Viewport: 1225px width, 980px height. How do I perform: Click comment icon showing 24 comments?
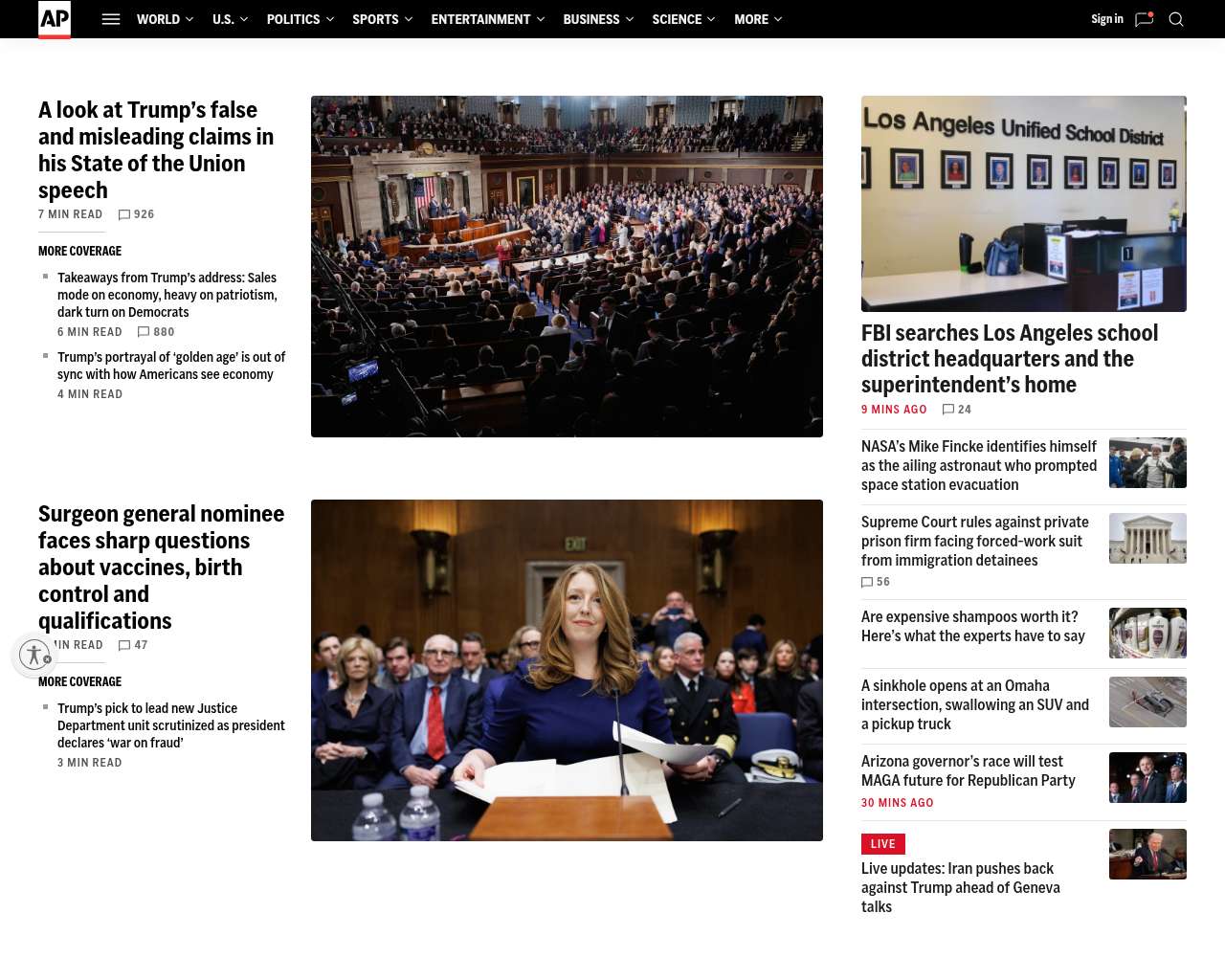pyautogui.click(x=948, y=410)
